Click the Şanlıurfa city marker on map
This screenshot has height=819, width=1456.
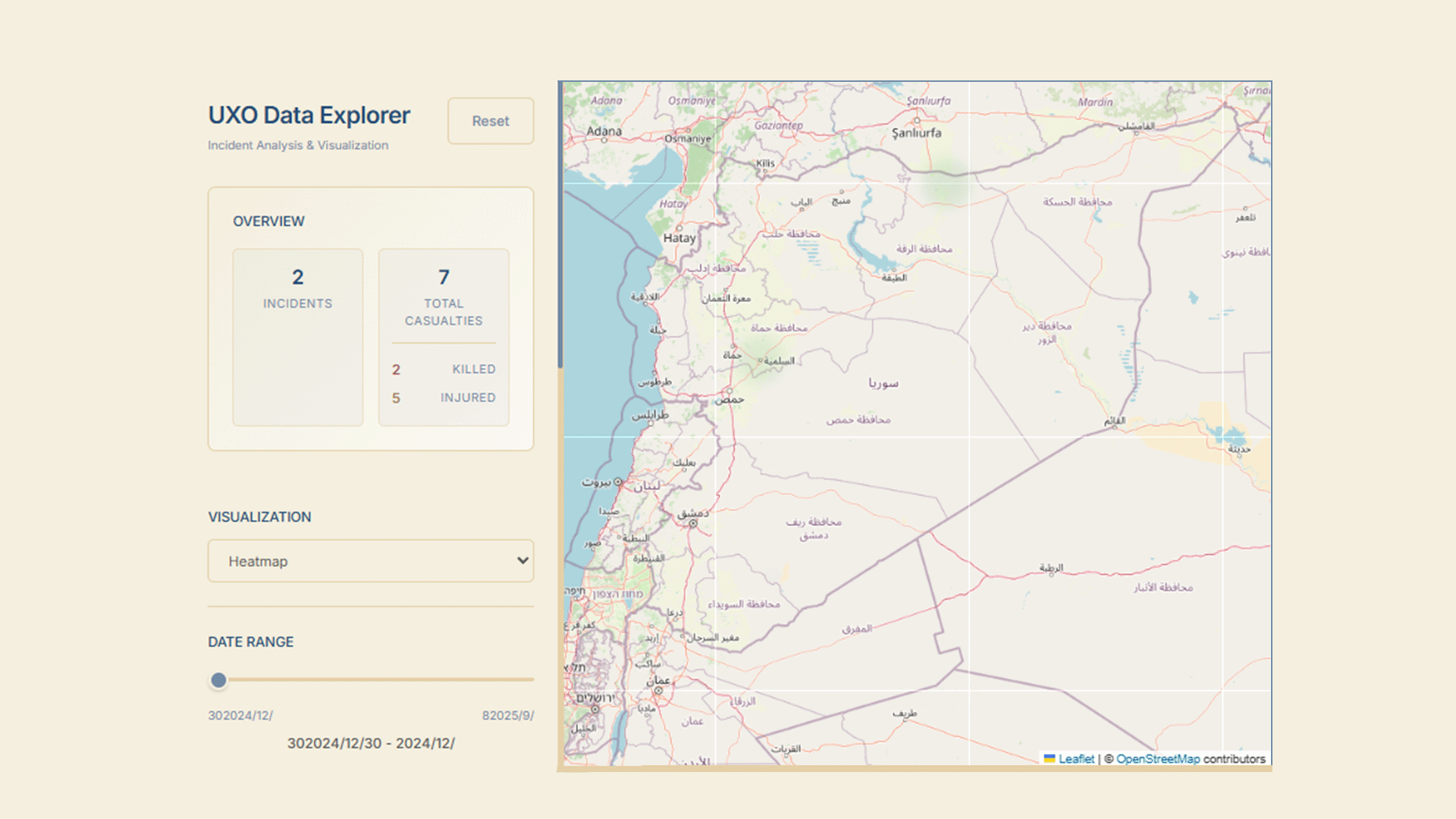tap(917, 121)
